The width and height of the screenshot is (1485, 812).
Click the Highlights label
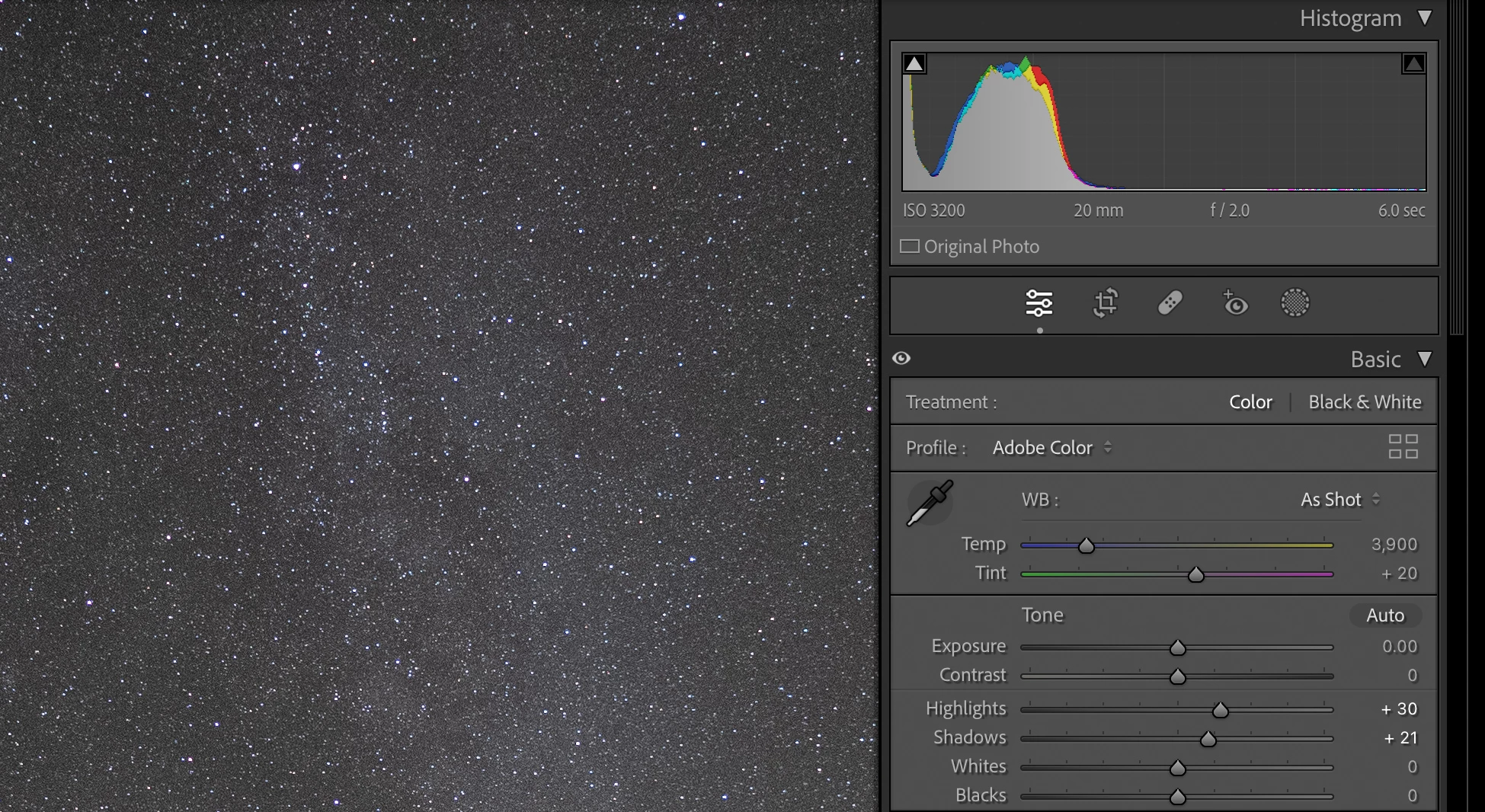pos(965,708)
